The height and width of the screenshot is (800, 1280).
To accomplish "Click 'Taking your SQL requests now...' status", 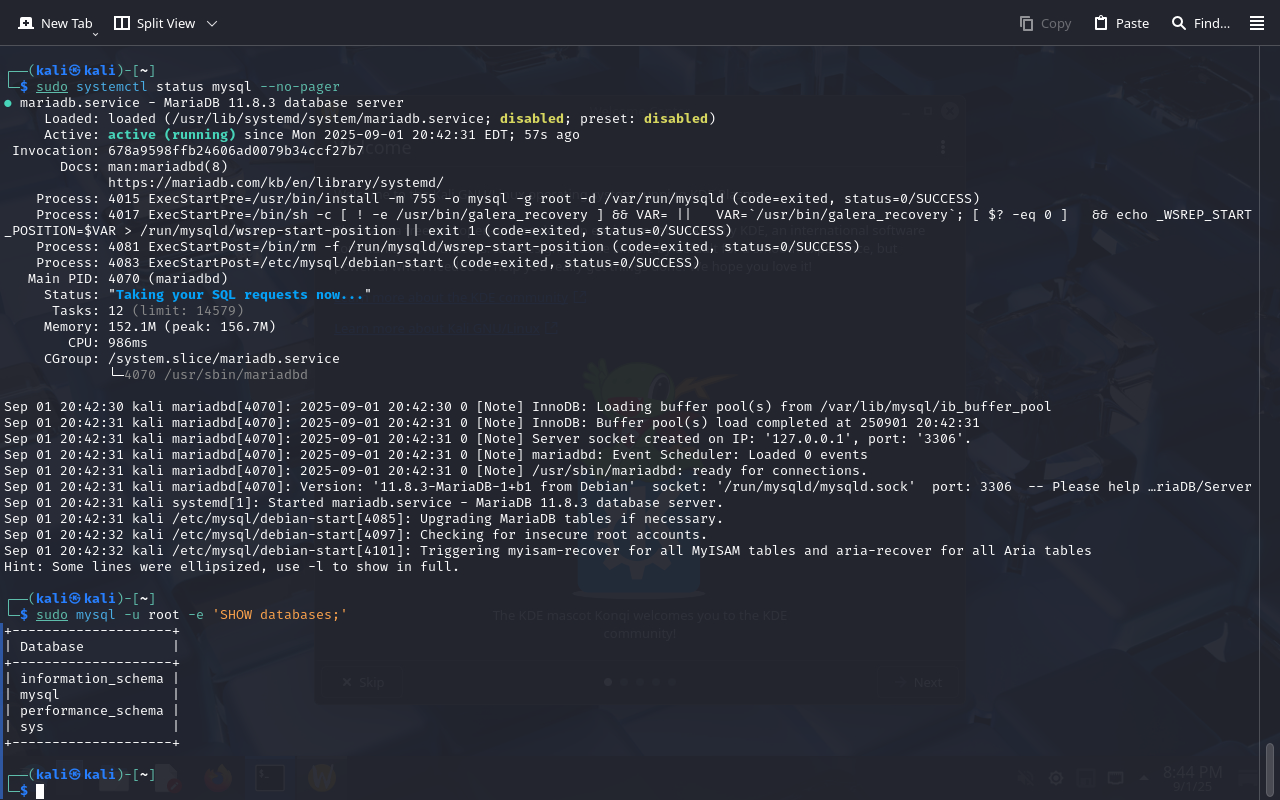I will pyautogui.click(x=240, y=294).
